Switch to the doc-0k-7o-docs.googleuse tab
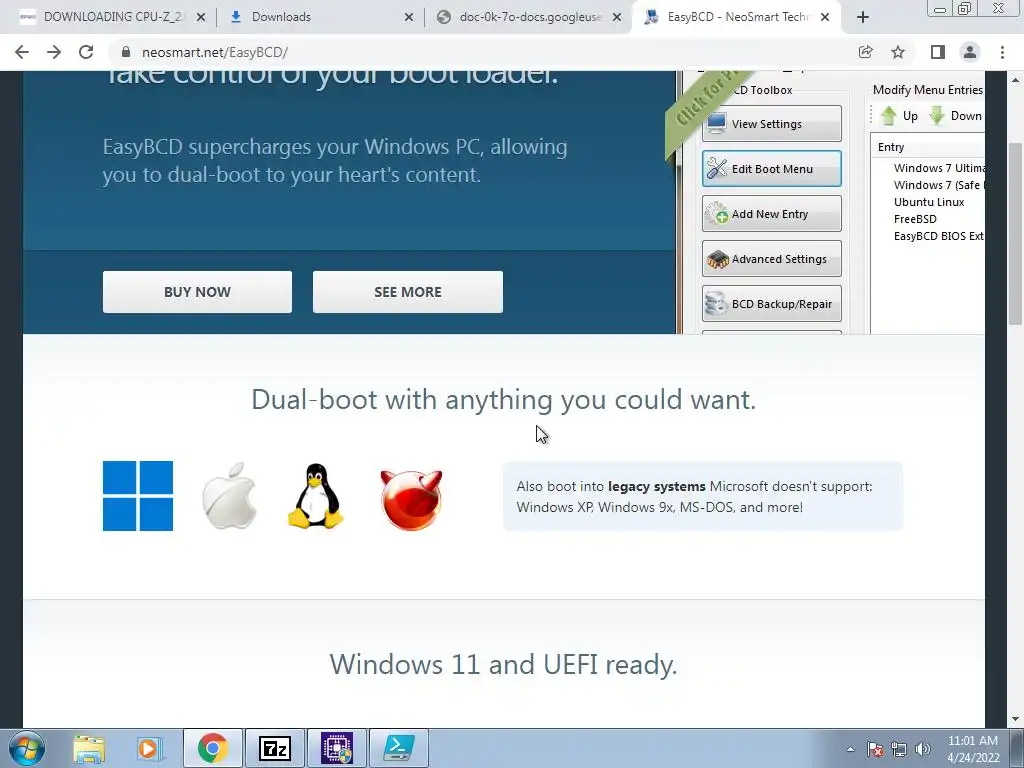Screen dimensions: 1024x768 coord(529,17)
